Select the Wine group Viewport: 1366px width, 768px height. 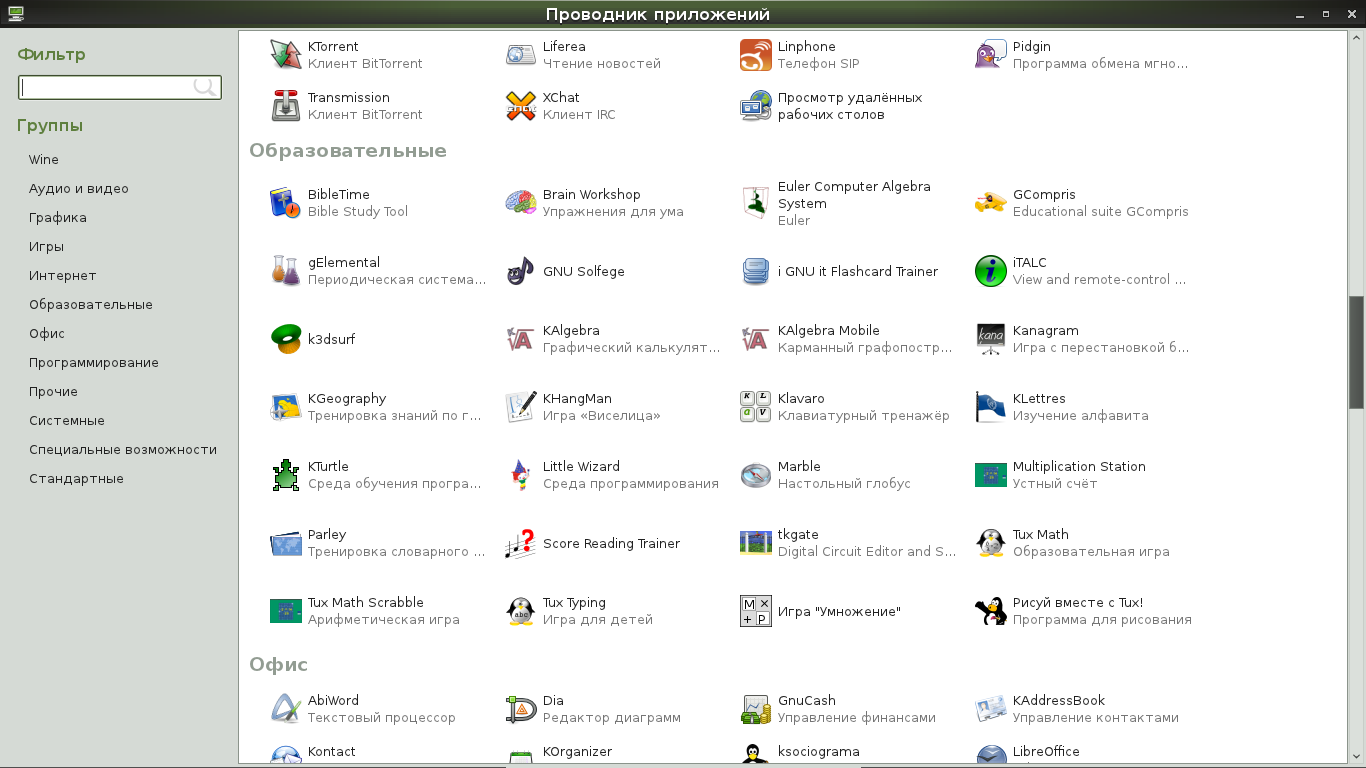44,160
